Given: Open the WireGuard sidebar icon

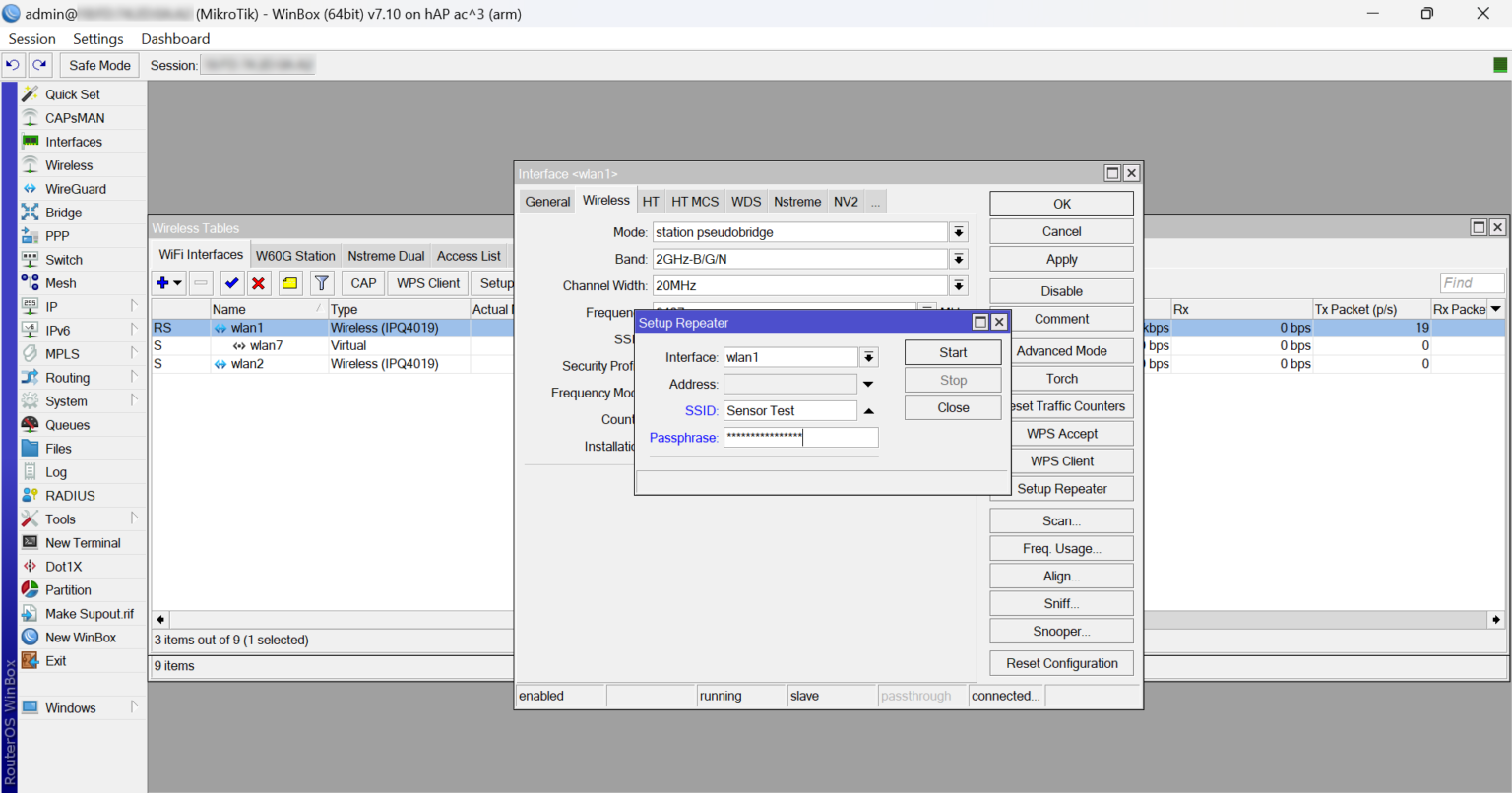Looking at the screenshot, I should (x=31, y=189).
